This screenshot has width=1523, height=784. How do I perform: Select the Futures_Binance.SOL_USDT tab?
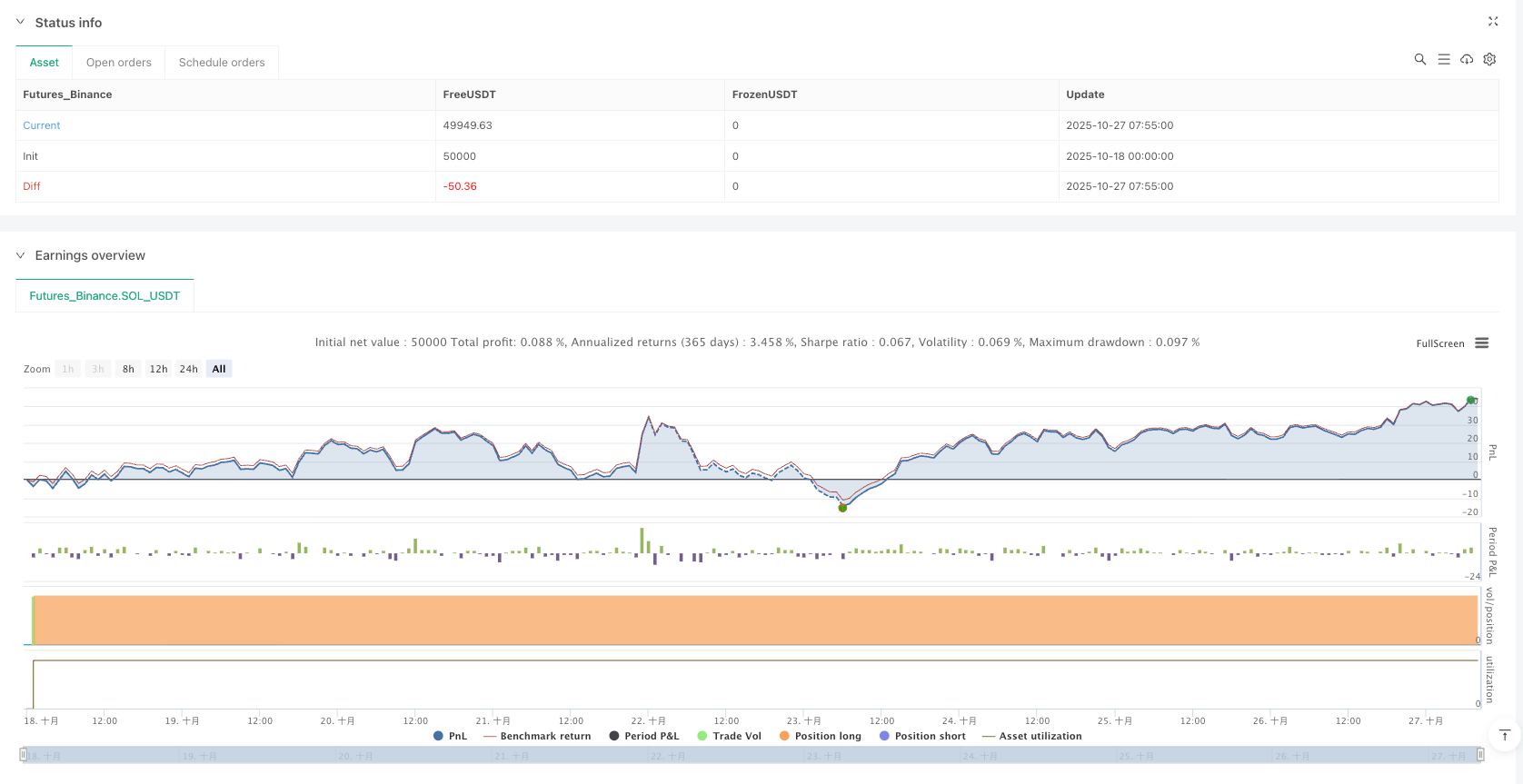coord(105,296)
